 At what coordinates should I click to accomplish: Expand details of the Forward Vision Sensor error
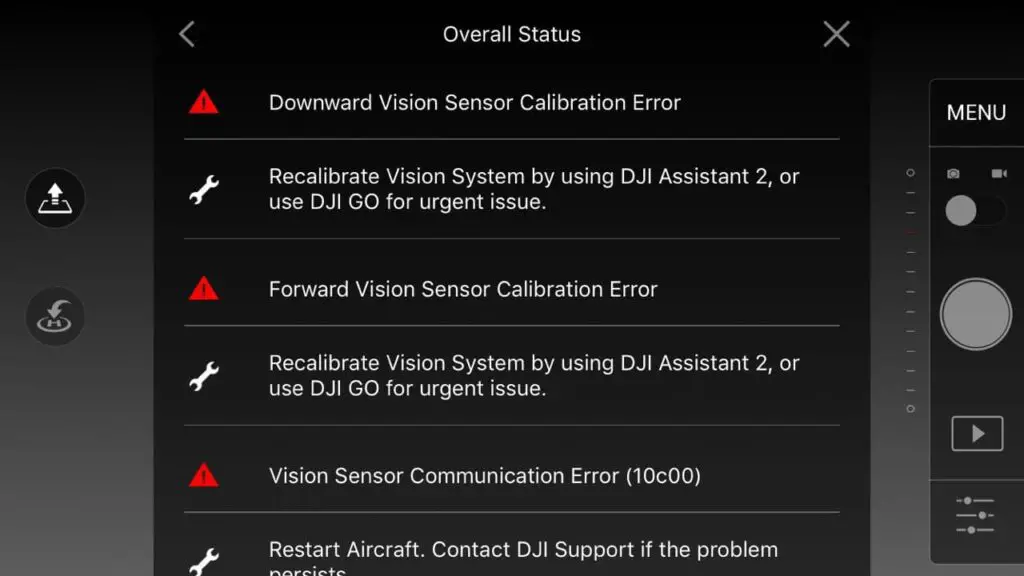point(462,289)
